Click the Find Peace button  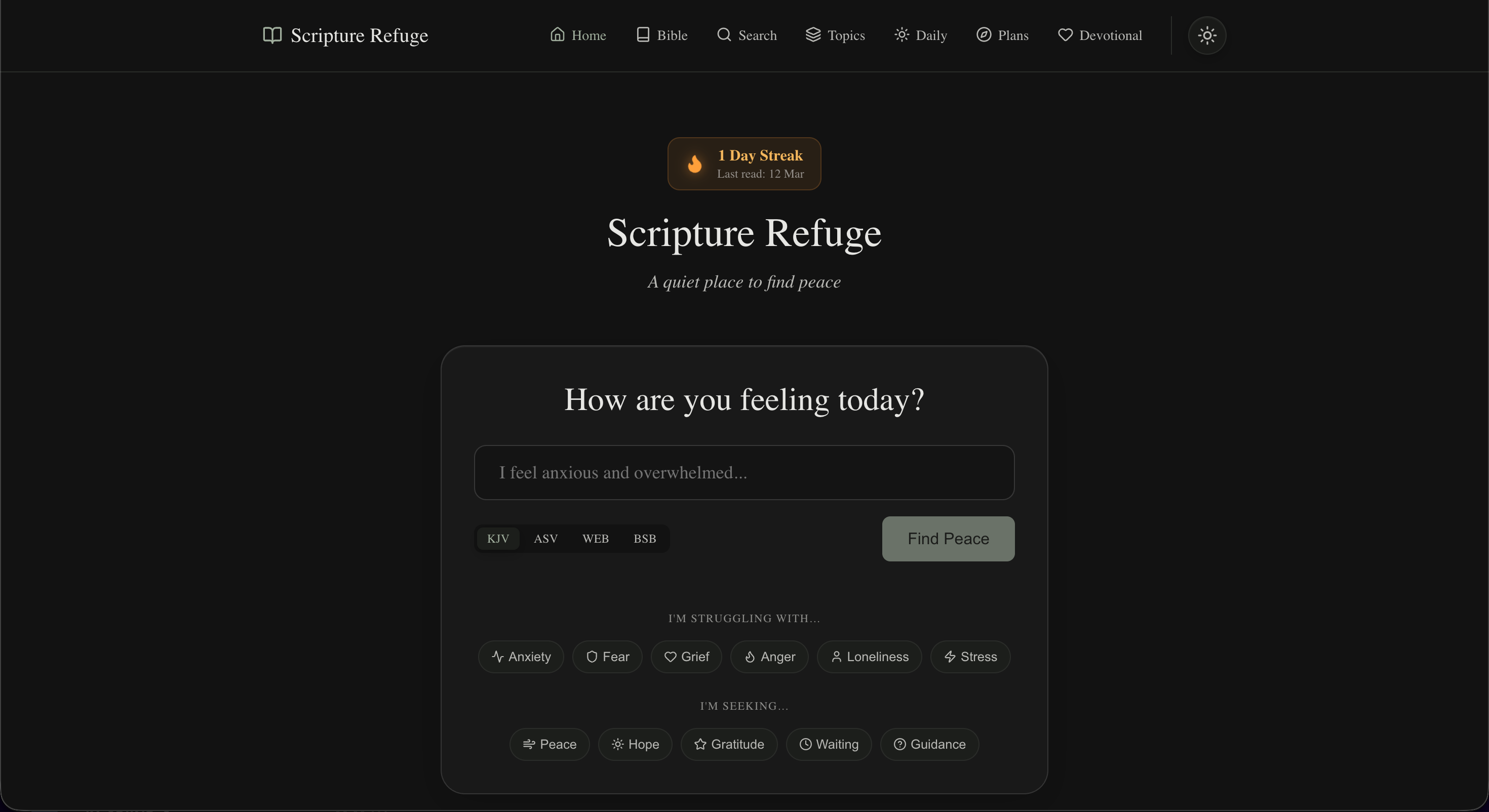948,538
